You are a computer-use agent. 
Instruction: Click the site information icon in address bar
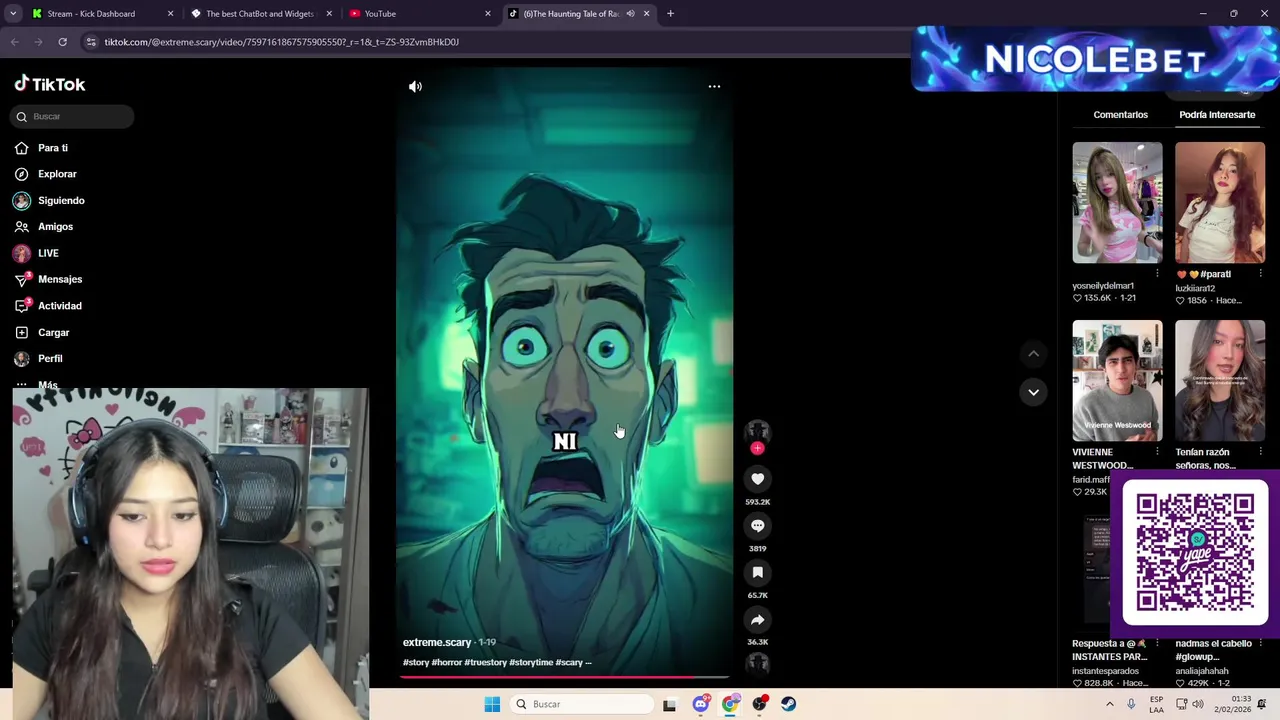pos(91,42)
